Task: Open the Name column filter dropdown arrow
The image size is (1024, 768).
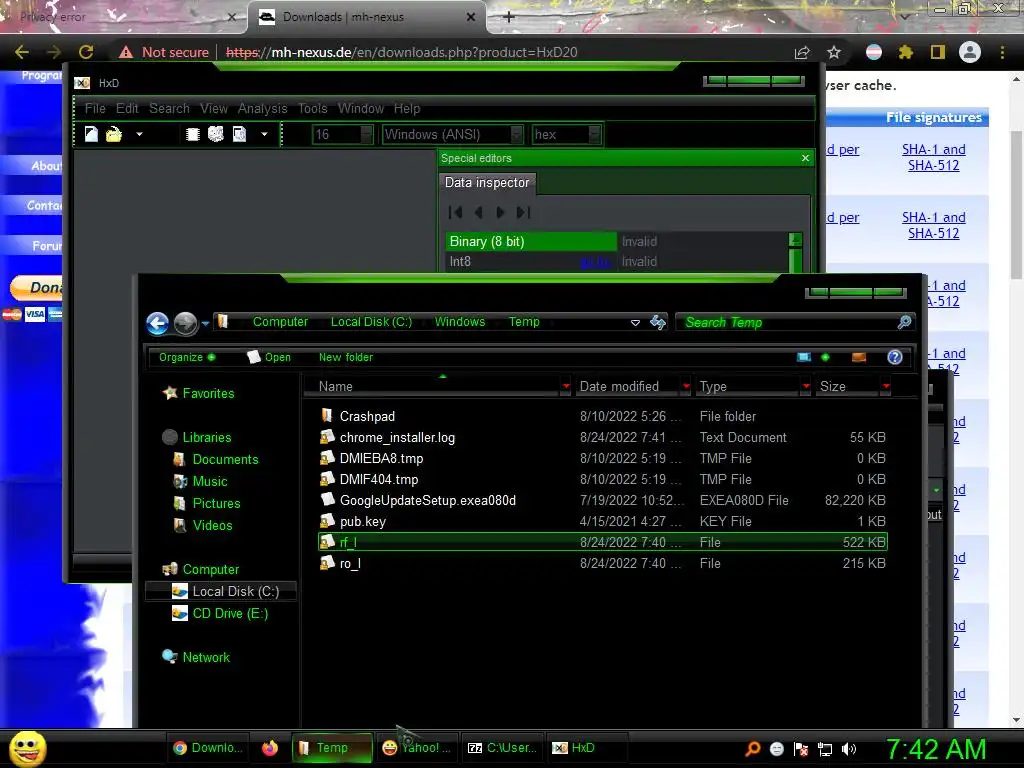Action: [x=566, y=387]
